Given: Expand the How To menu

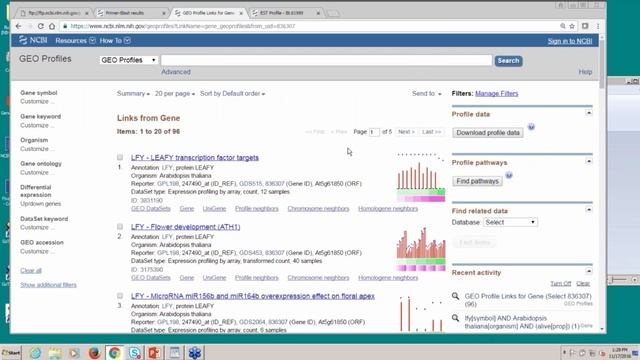Looking at the screenshot, I should click(x=115, y=40).
